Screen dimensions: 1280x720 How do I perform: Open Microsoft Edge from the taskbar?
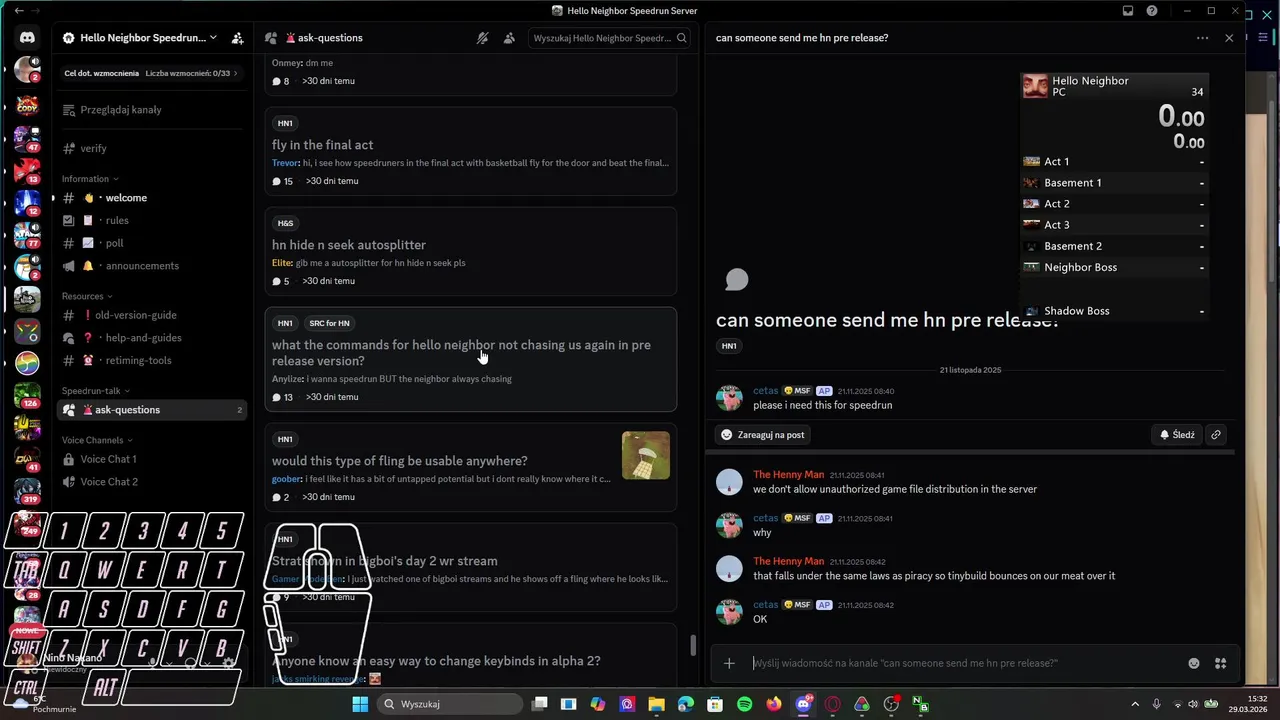[x=686, y=704]
